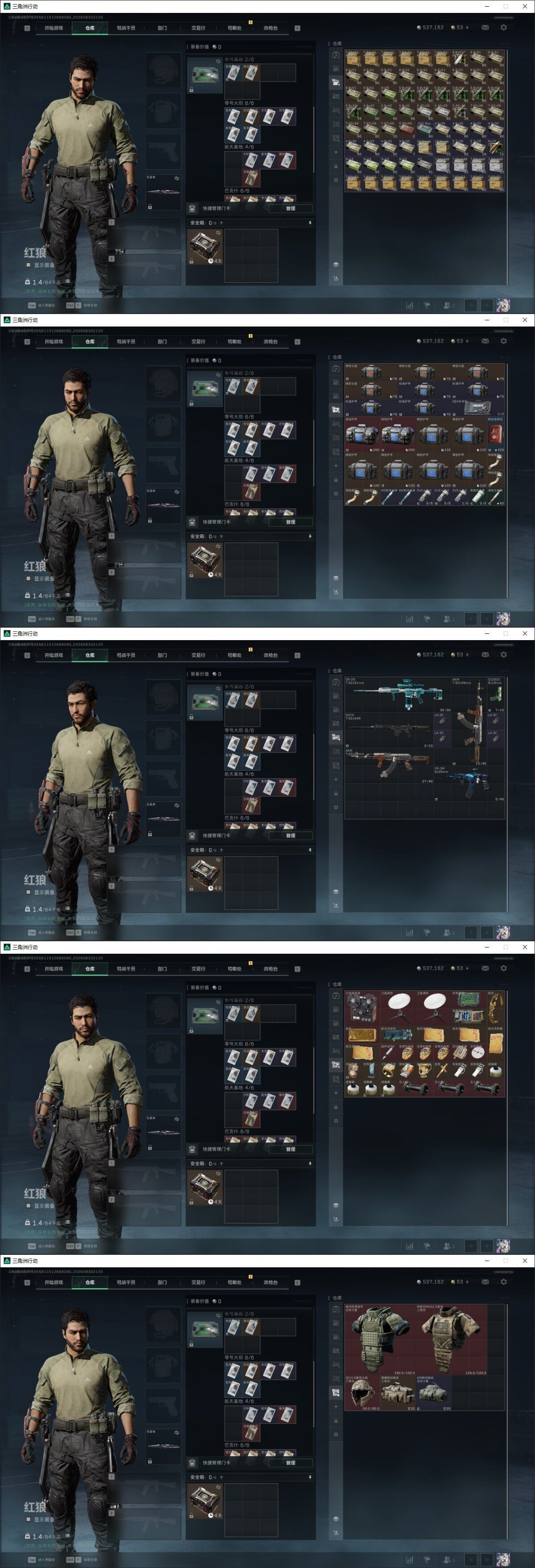
Task: Click 537,182 currency balance in medical-items window
Action: click(x=432, y=341)
